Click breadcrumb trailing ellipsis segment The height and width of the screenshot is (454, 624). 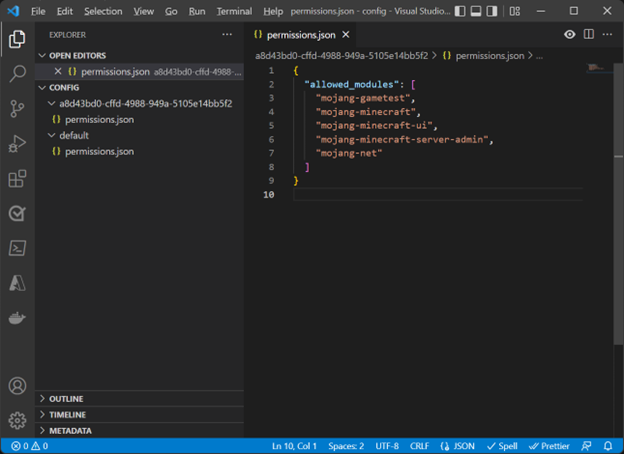pyautogui.click(x=539, y=56)
